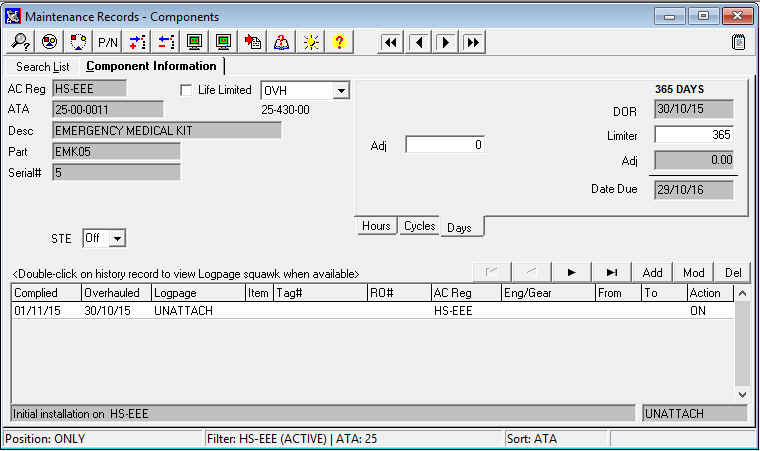760x451 pixels.
Task: Click the Adj input field showing 0
Action: [x=445, y=145]
